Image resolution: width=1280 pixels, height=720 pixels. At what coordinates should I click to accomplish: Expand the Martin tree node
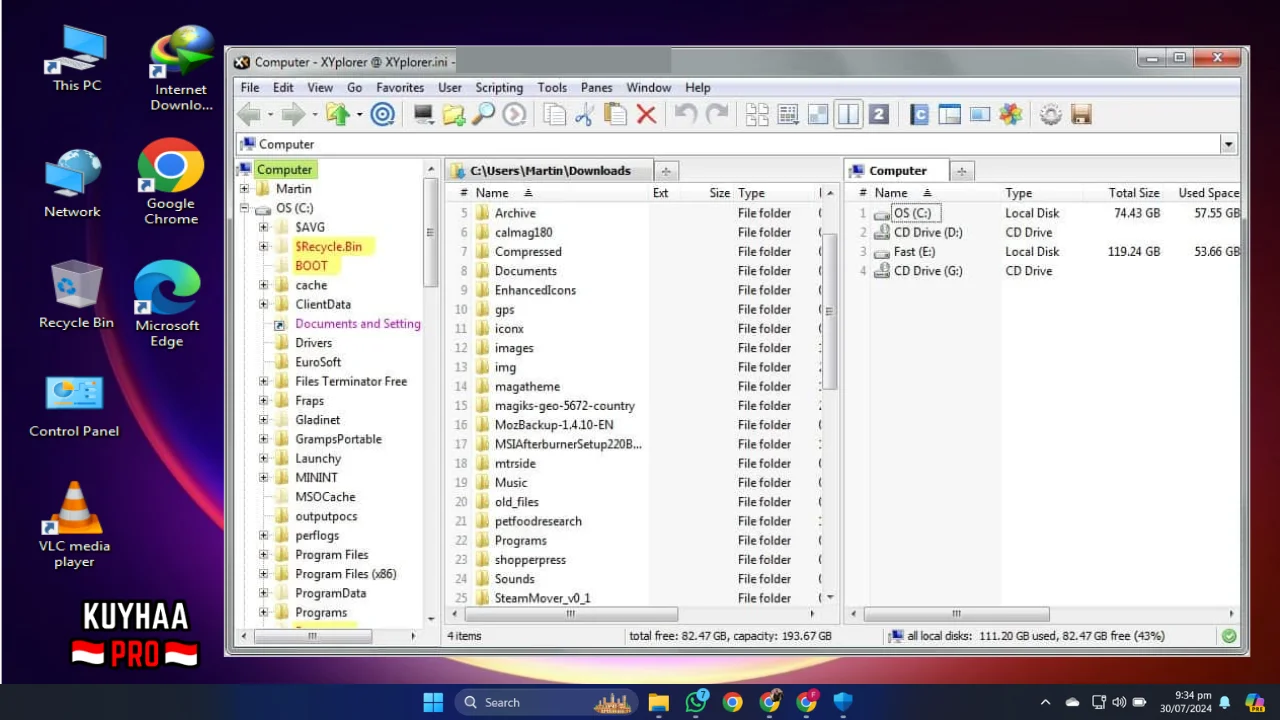(244, 189)
